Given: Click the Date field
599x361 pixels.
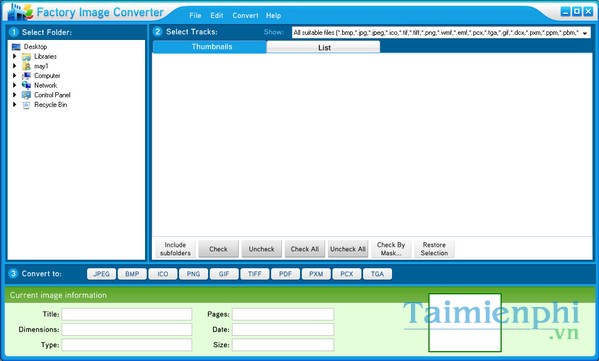Looking at the screenshot, I should click(x=283, y=330).
